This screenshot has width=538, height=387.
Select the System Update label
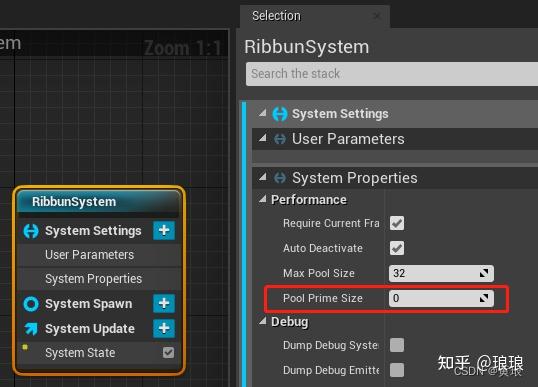pos(90,329)
